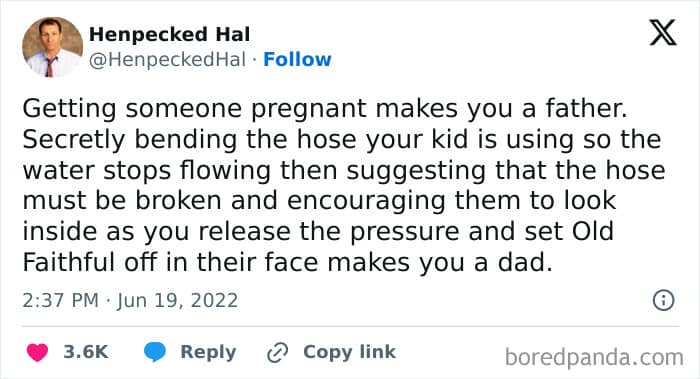Open the info circle icon
Screen dimensions: 700x379
663,300
